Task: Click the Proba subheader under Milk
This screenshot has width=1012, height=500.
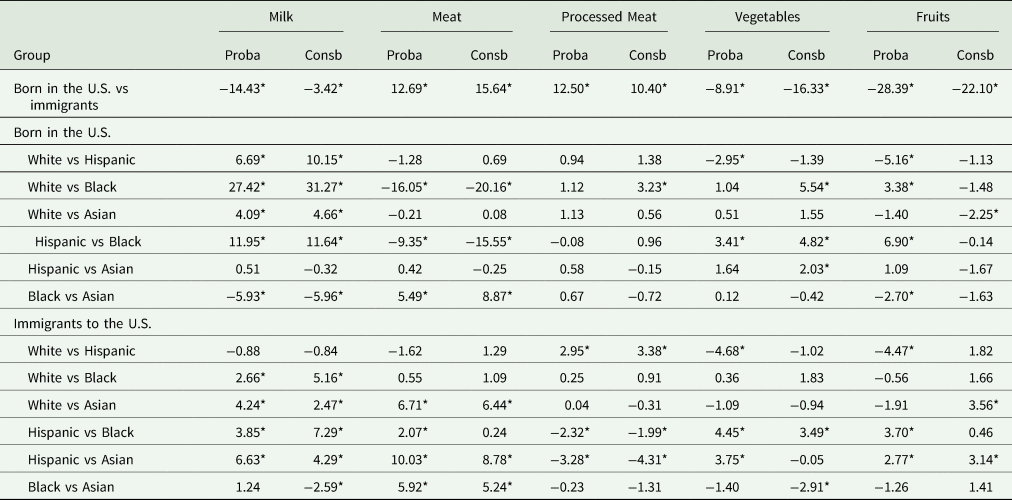Action: click(x=244, y=55)
